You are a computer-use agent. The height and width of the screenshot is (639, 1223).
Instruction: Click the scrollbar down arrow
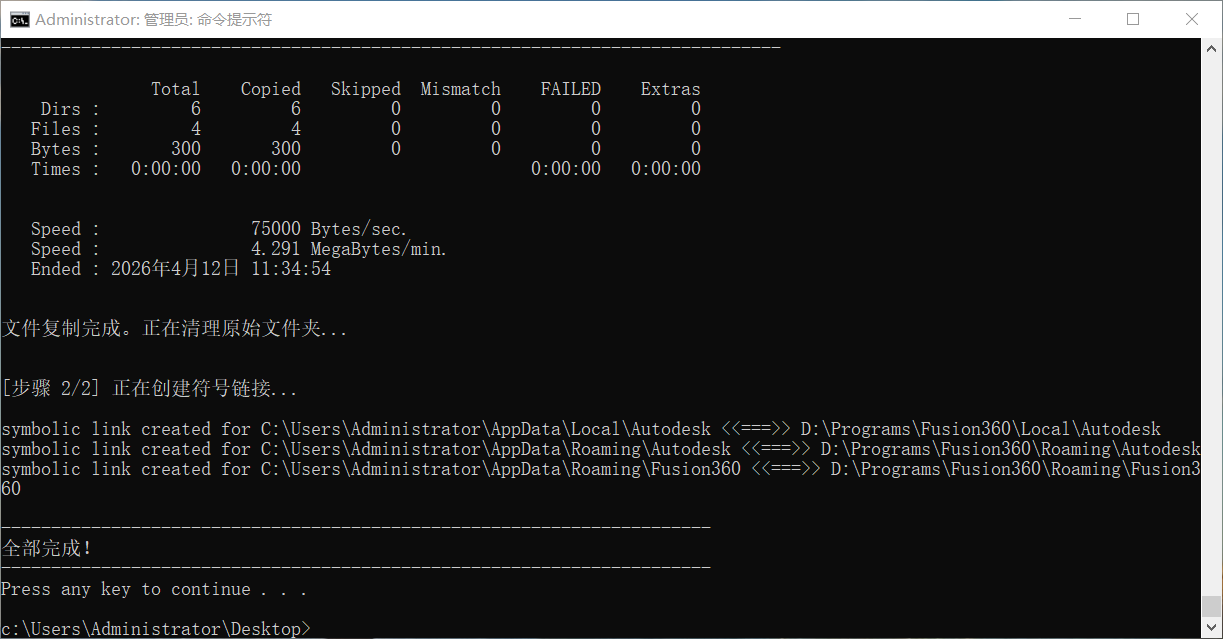(1211, 629)
